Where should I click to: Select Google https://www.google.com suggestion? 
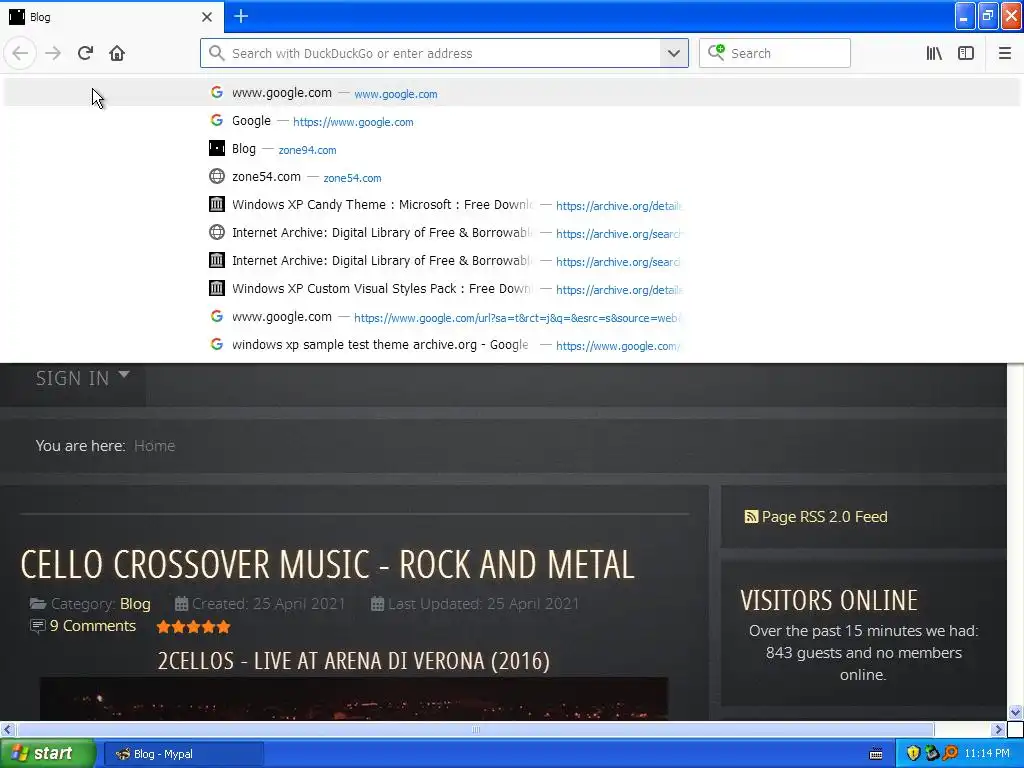pos(512,121)
